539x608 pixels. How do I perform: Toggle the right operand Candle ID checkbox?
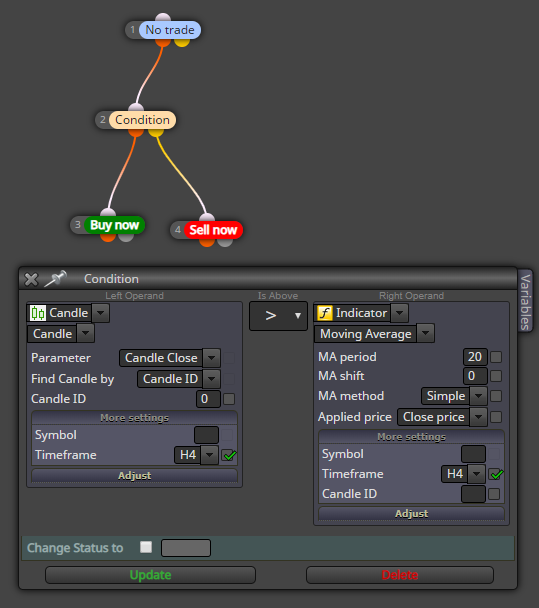[x=494, y=494]
